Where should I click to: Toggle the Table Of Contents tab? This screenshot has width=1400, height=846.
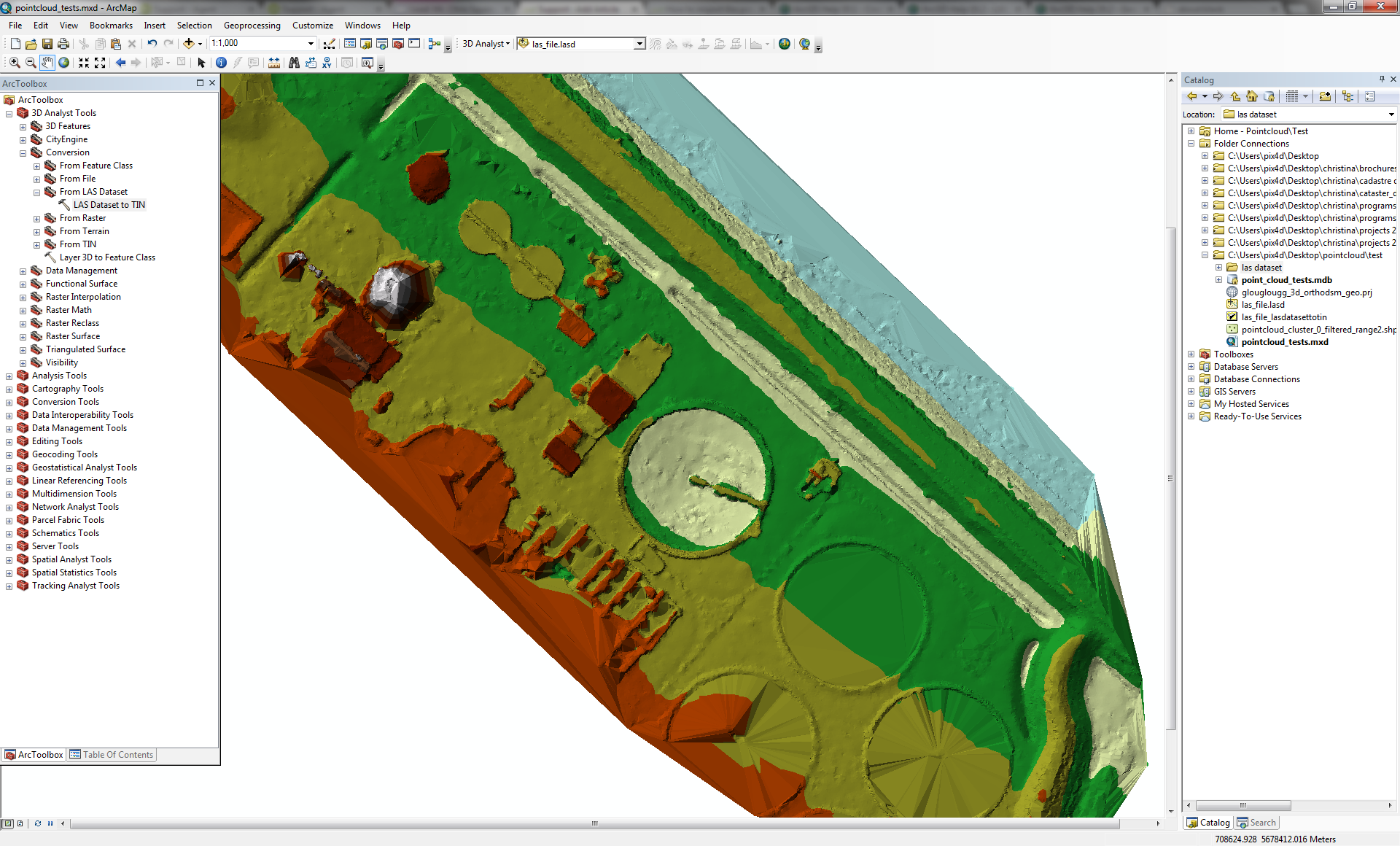coord(112,754)
